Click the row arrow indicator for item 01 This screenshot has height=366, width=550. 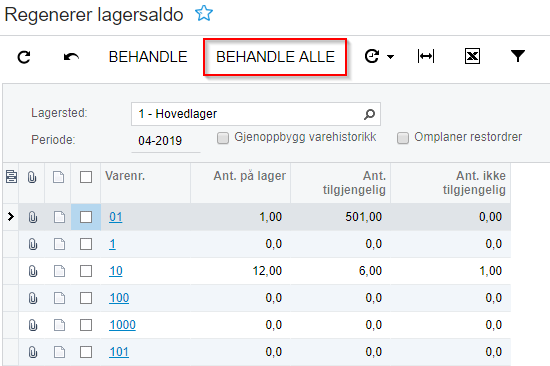point(11,217)
